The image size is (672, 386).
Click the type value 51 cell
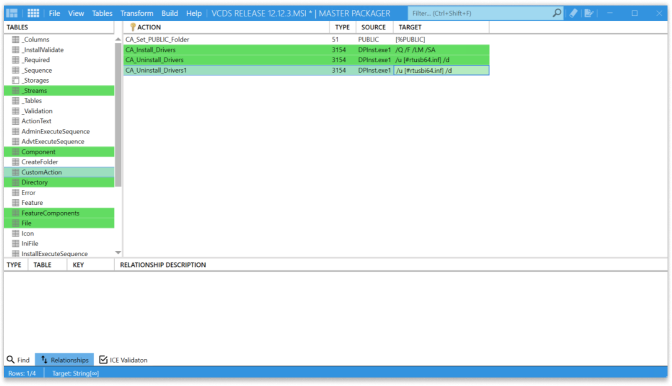tap(343, 39)
